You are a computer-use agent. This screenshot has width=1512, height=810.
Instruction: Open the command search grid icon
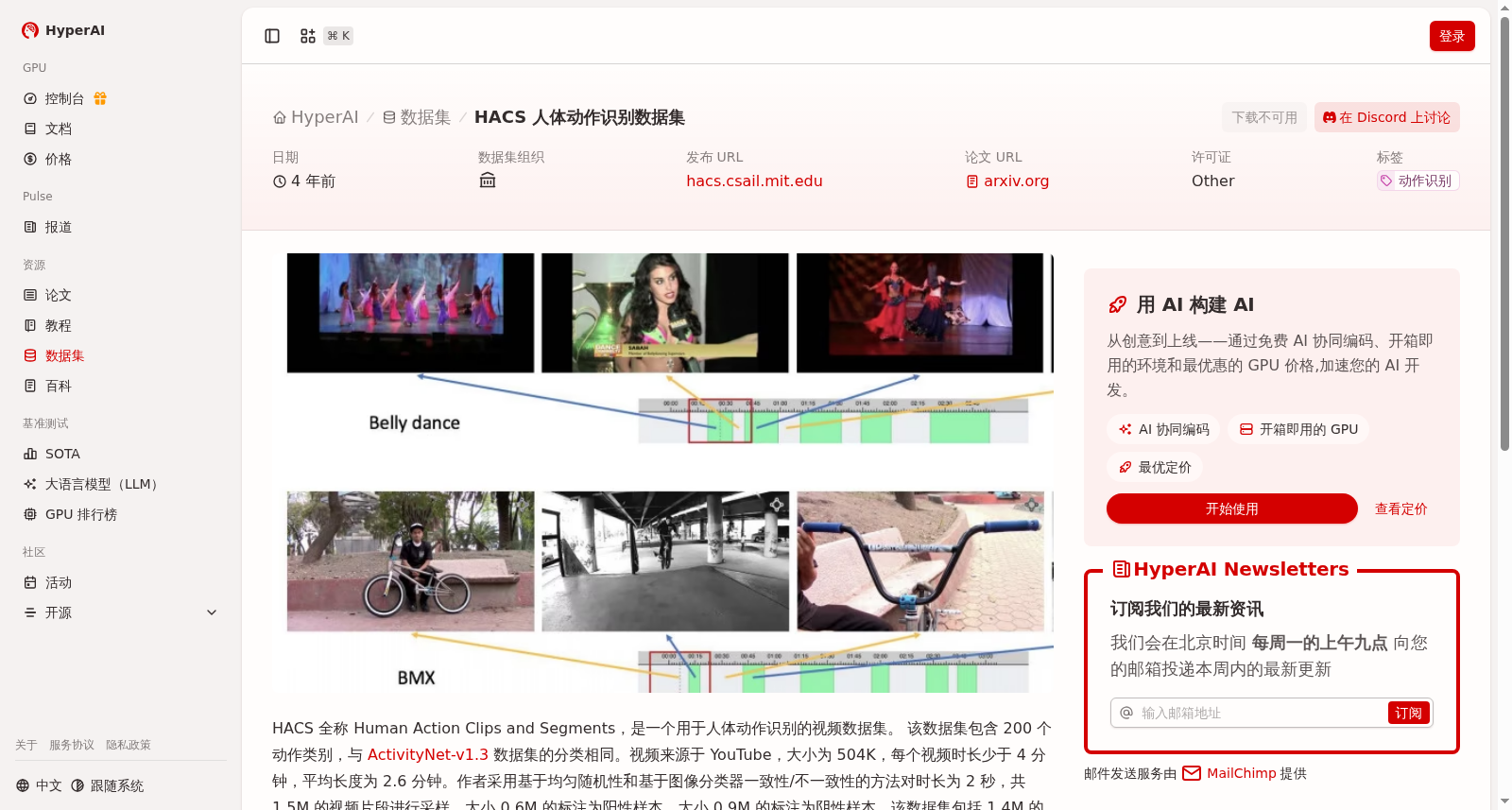click(x=308, y=36)
